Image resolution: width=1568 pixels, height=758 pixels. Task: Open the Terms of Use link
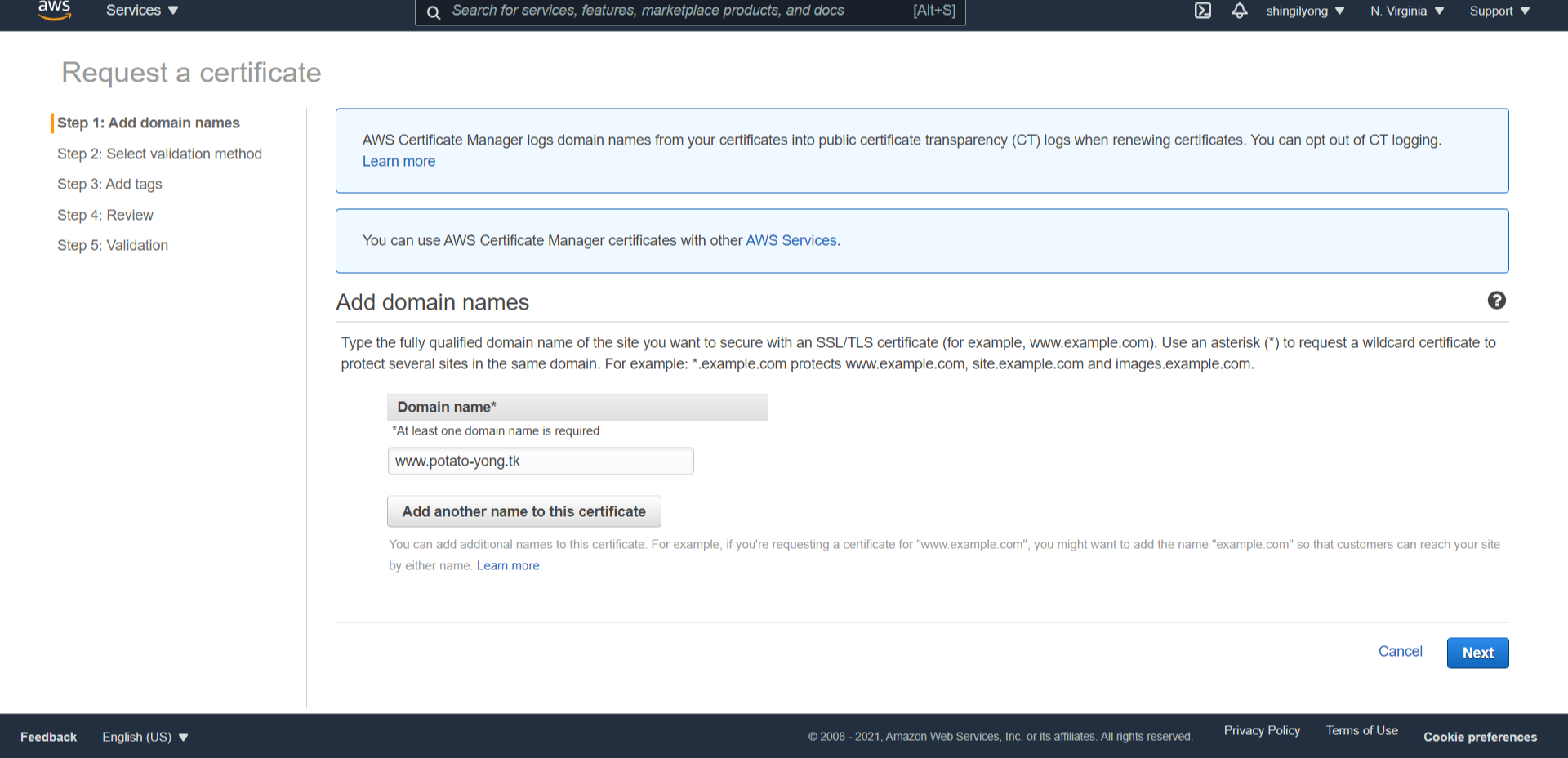[1361, 730]
